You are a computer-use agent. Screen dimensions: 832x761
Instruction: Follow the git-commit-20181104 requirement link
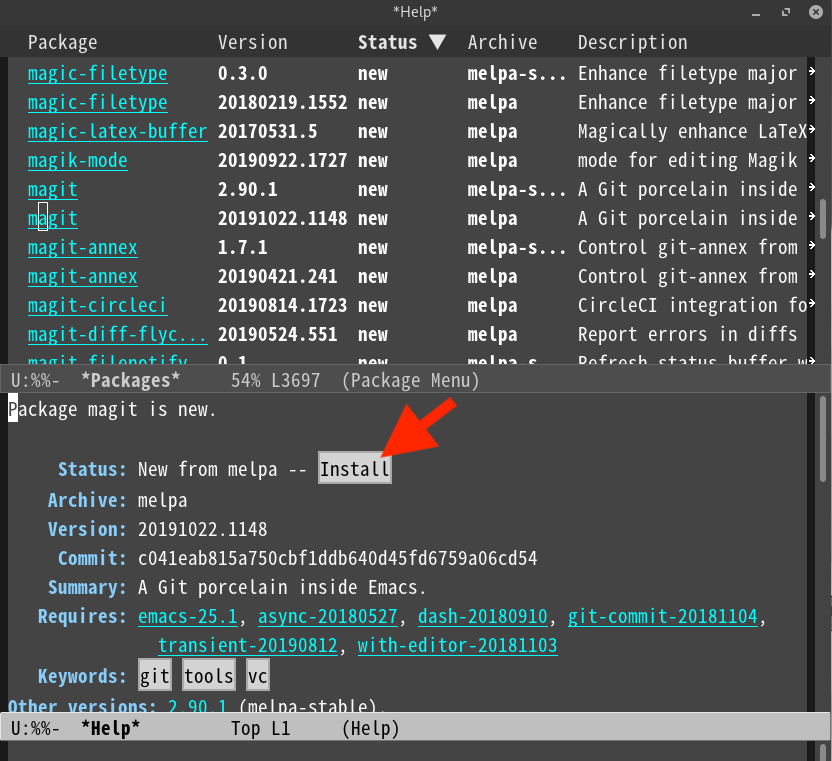(663, 617)
